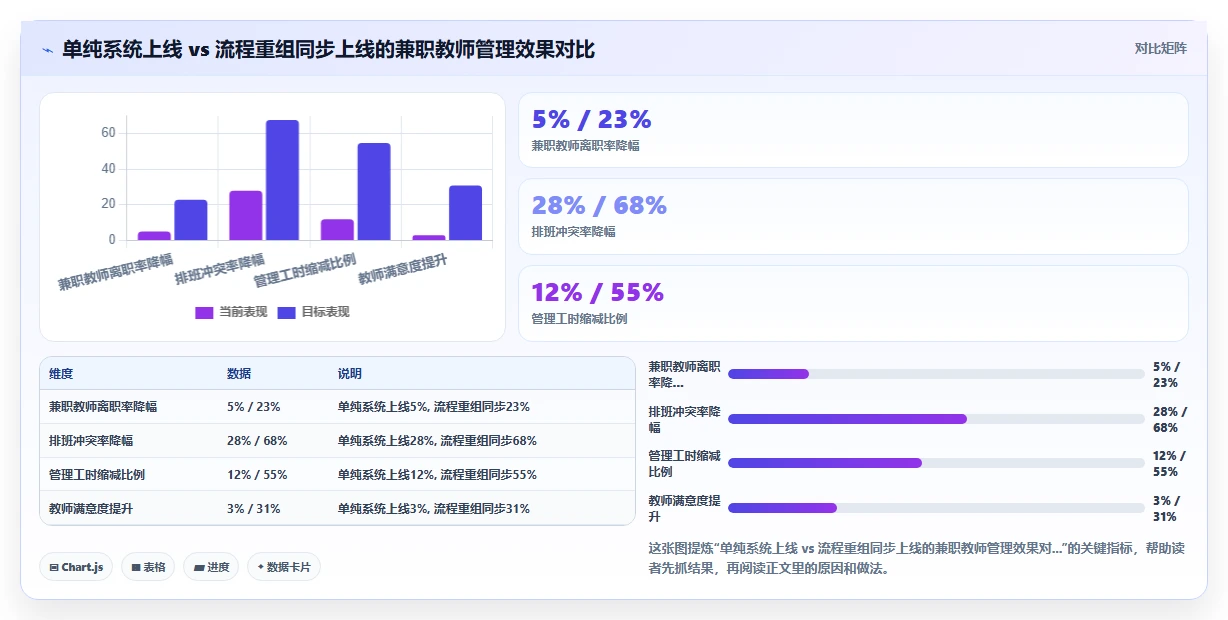The image size is (1228, 620).
Task: Open the 28% / 68% data card
Action: coord(853,216)
